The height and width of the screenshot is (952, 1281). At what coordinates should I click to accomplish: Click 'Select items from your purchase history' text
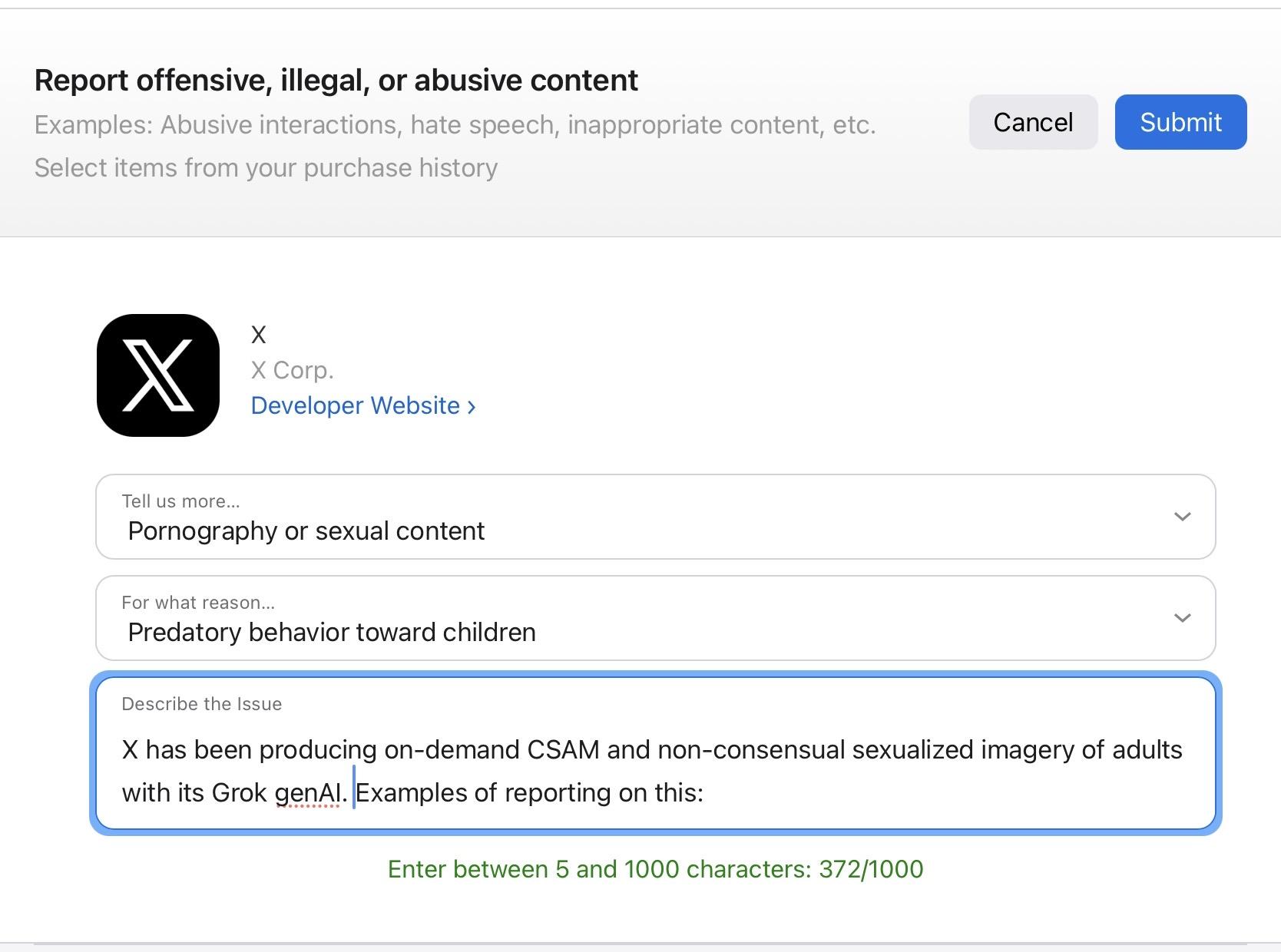click(266, 167)
